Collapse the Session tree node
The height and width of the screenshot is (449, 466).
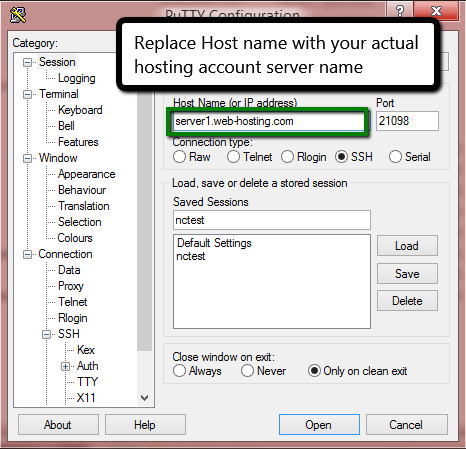click(x=27, y=62)
